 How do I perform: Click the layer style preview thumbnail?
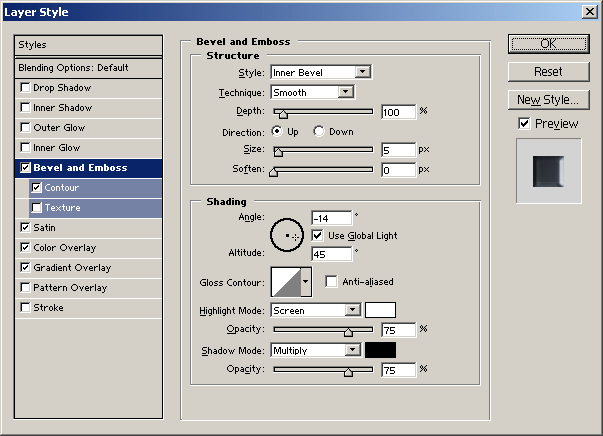point(546,169)
